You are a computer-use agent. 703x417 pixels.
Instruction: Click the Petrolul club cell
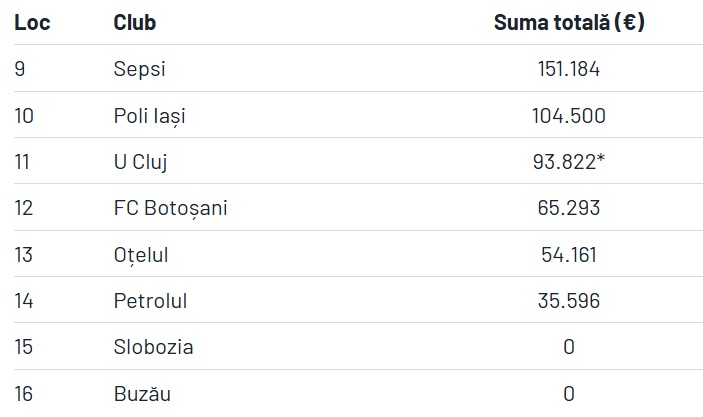150,300
